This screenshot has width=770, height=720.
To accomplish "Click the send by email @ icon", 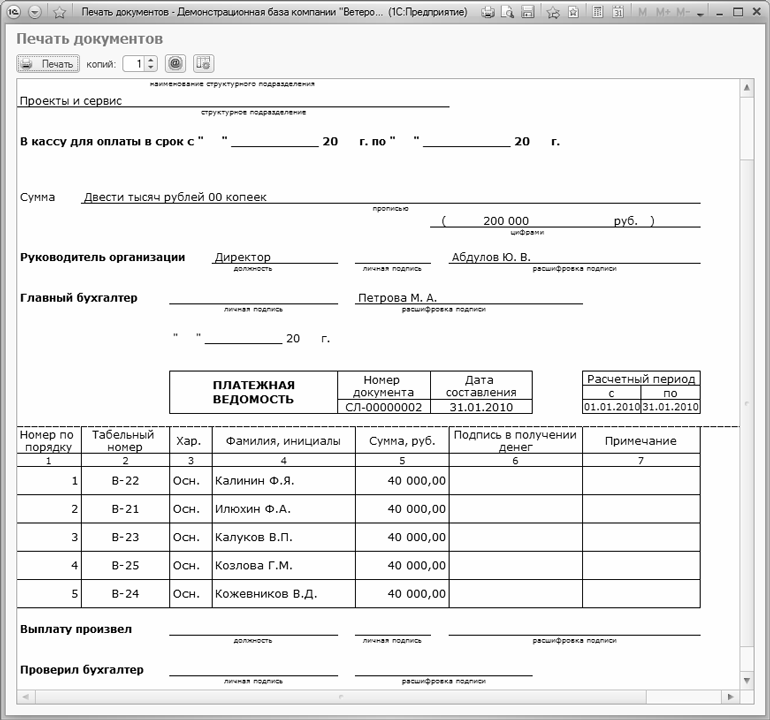I will [x=175, y=63].
